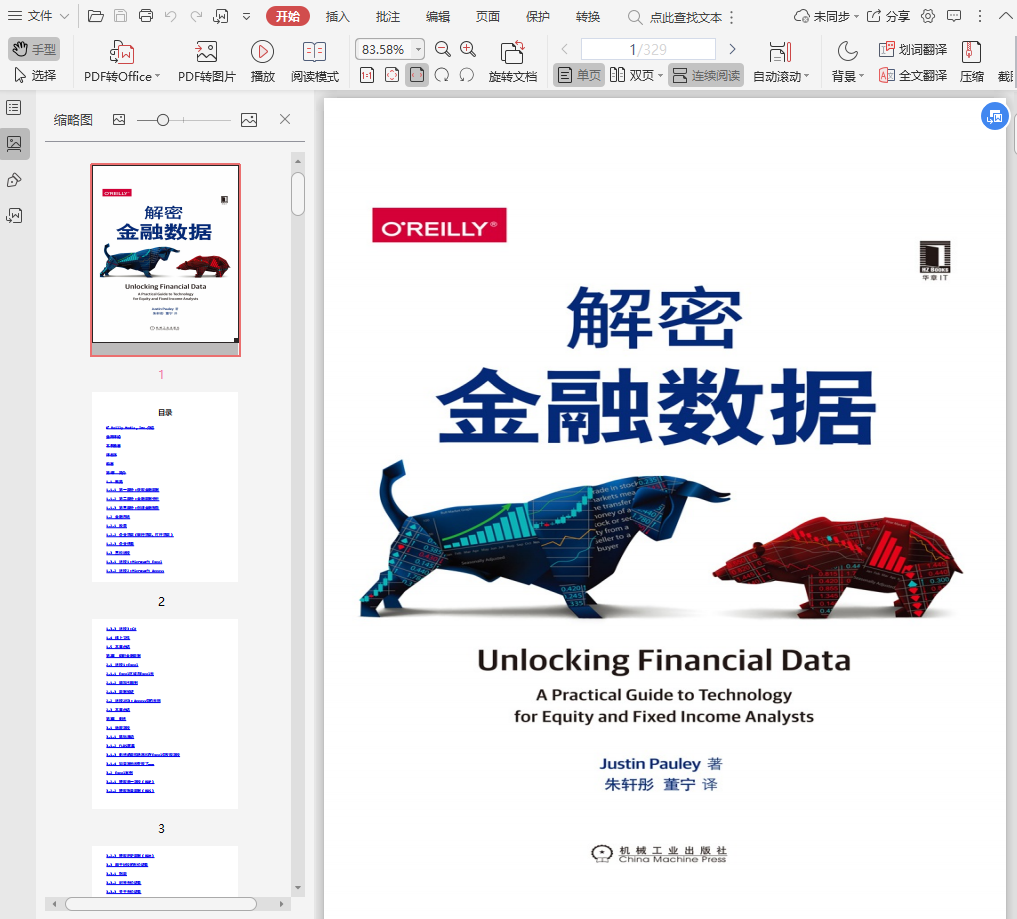Click the feedback chat icon
Image resolution: width=1017 pixels, height=919 pixels.
(x=953, y=16)
